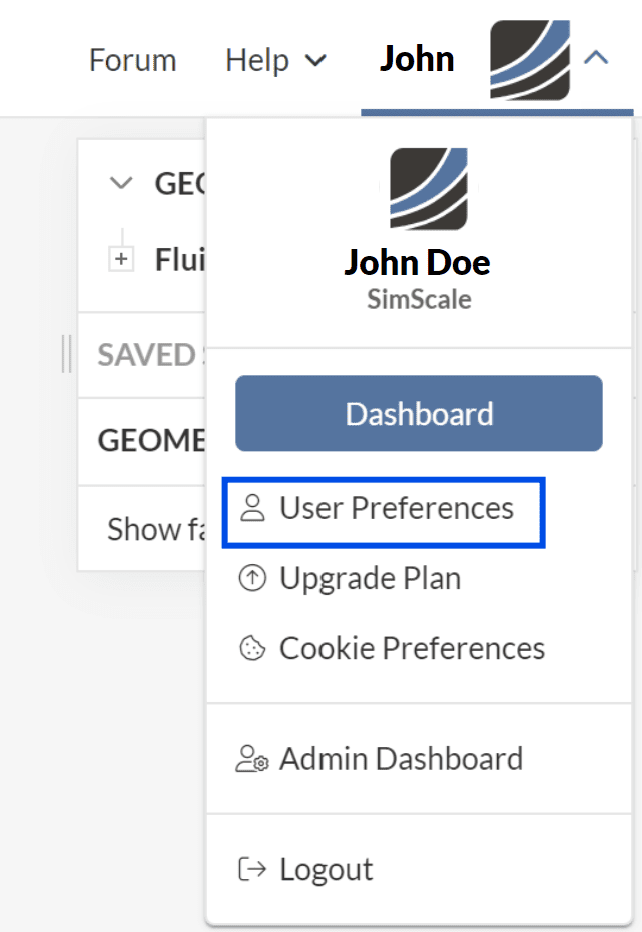Click the Upgrade Plan arrow icon
The image size is (642, 932).
(253, 579)
